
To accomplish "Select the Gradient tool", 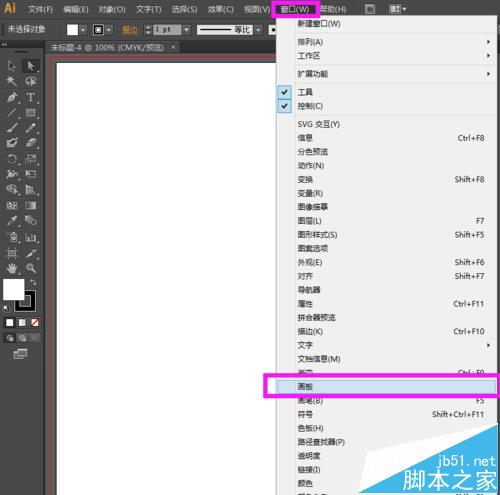I will tap(31, 205).
